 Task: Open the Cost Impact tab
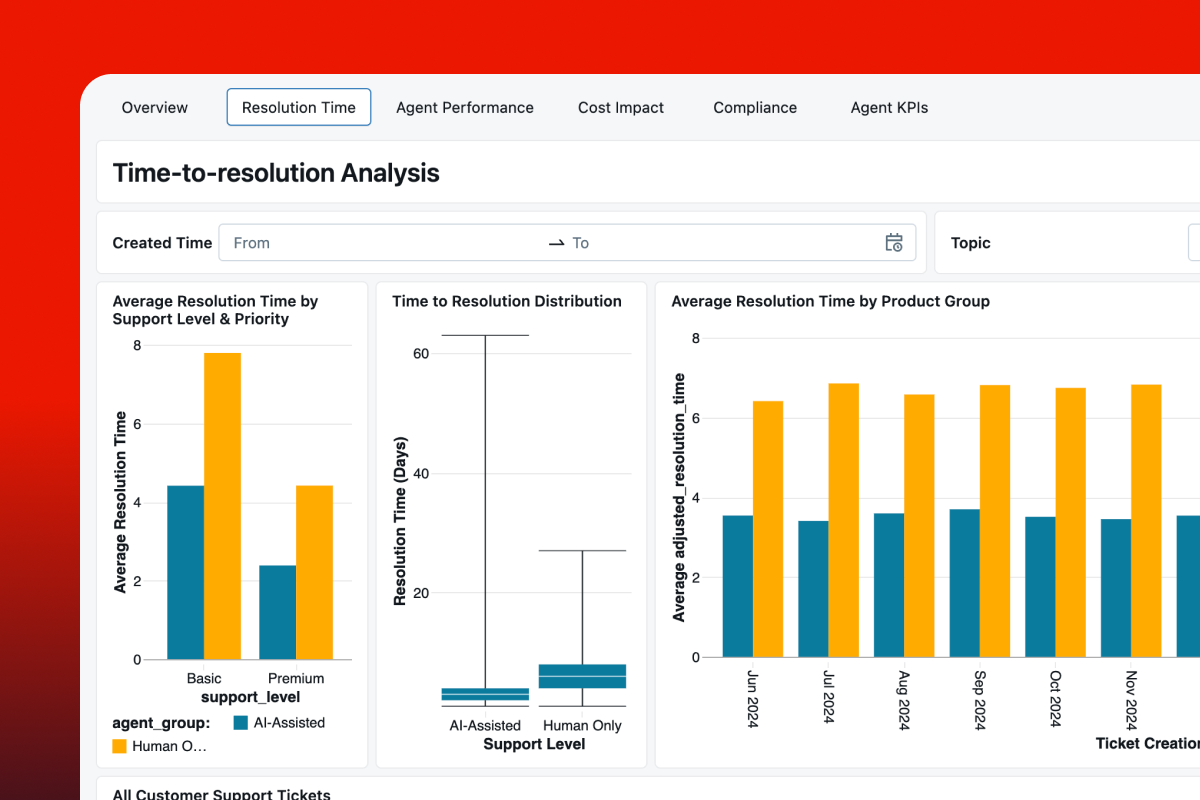coord(621,108)
